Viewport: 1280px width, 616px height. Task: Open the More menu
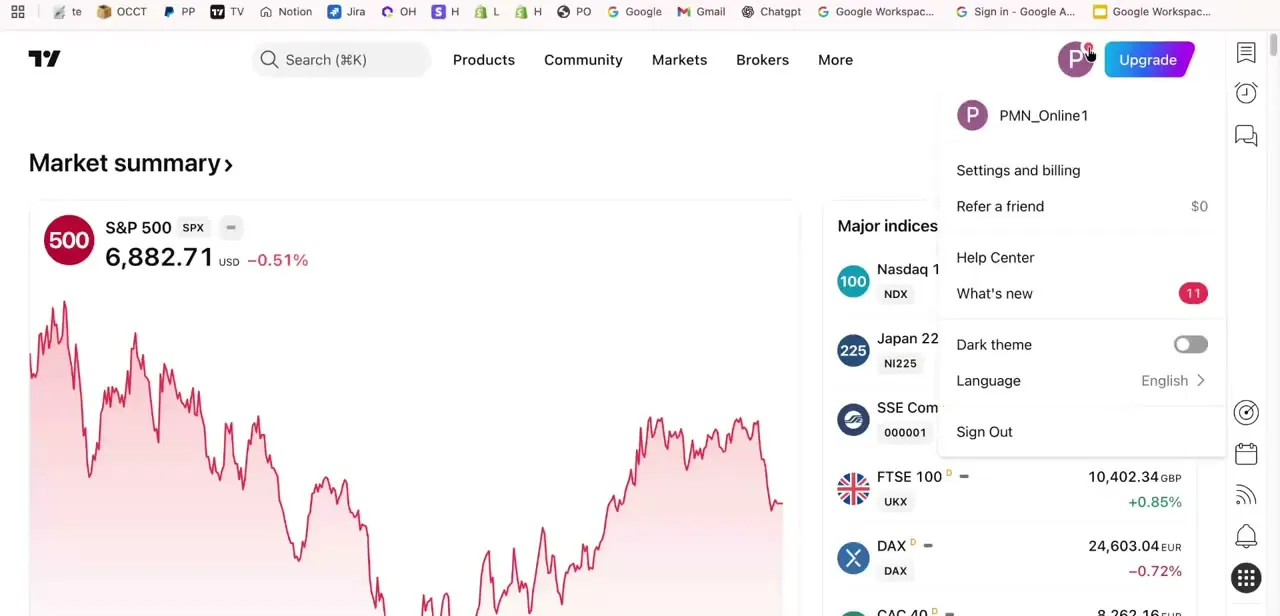click(x=835, y=60)
